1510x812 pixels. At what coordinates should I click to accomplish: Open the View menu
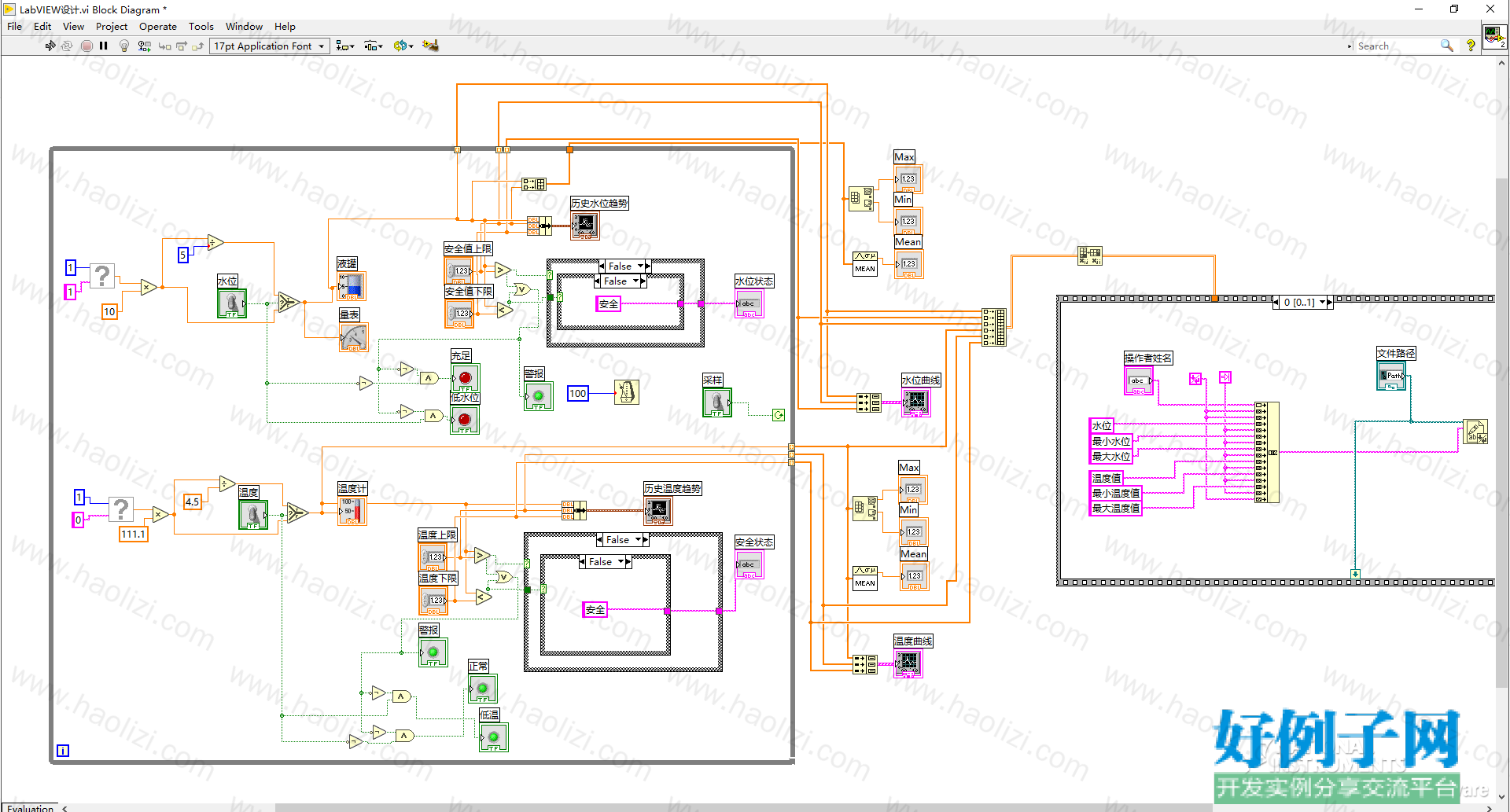[x=73, y=26]
